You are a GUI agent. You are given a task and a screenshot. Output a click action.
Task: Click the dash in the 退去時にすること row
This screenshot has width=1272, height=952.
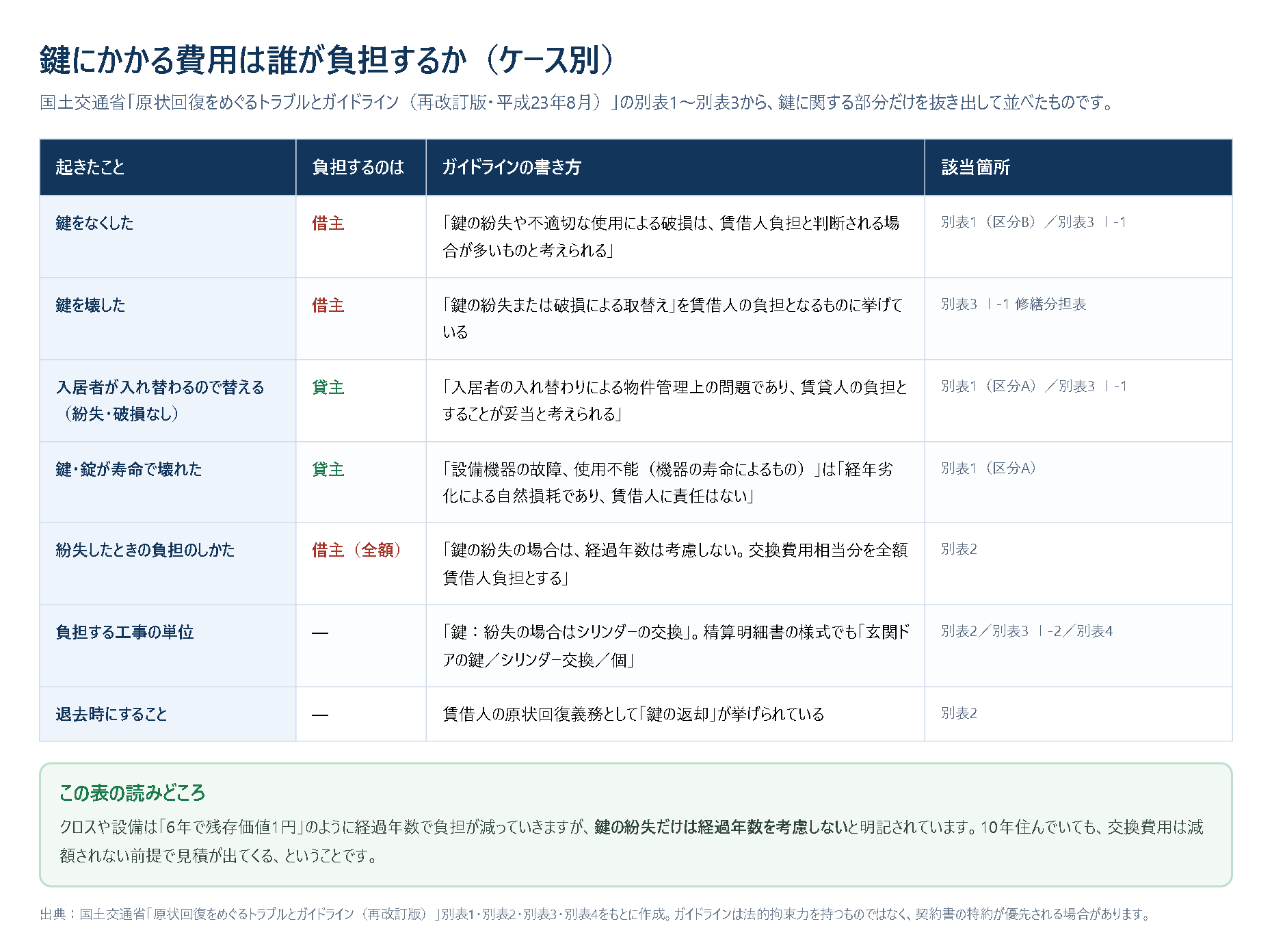320,715
